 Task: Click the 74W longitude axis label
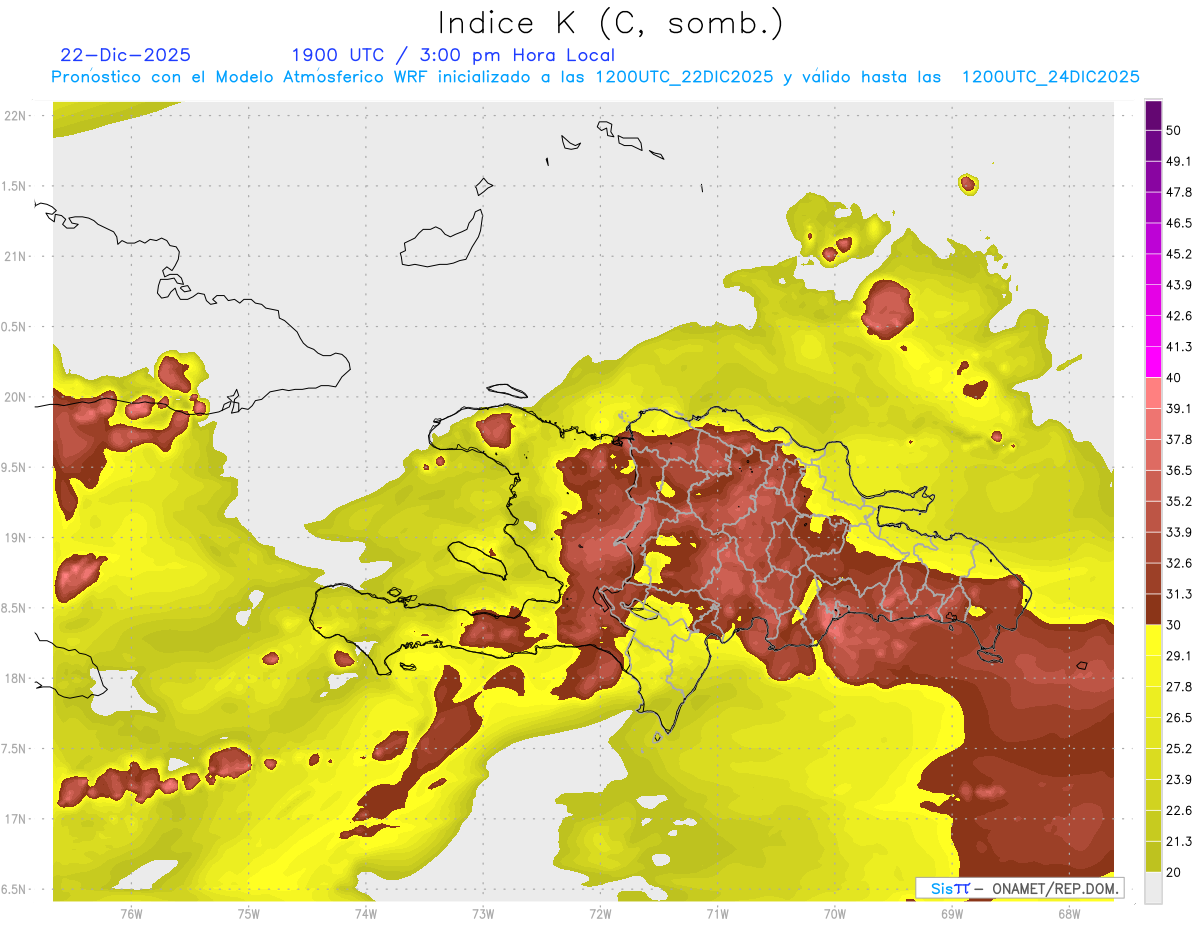click(x=365, y=913)
